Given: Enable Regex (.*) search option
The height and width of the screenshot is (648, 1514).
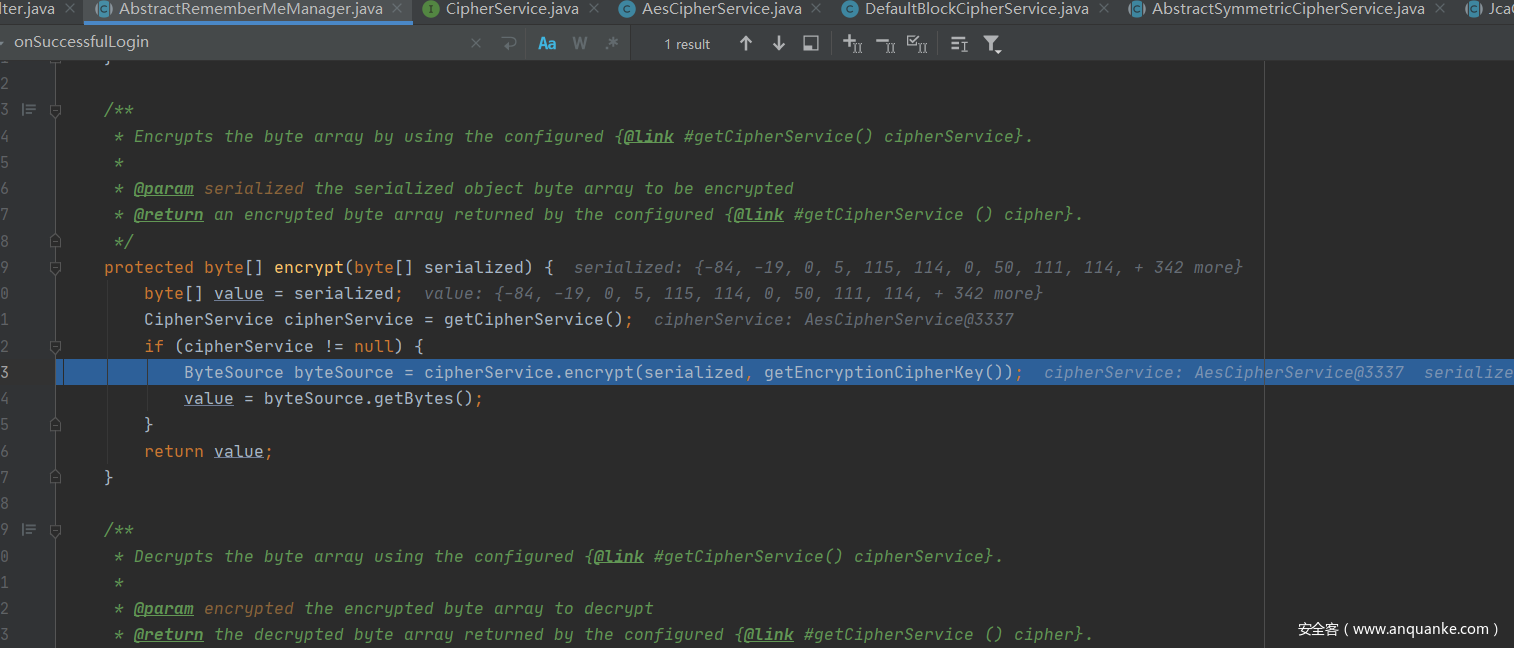Looking at the screenshot, I should point(612,44).
